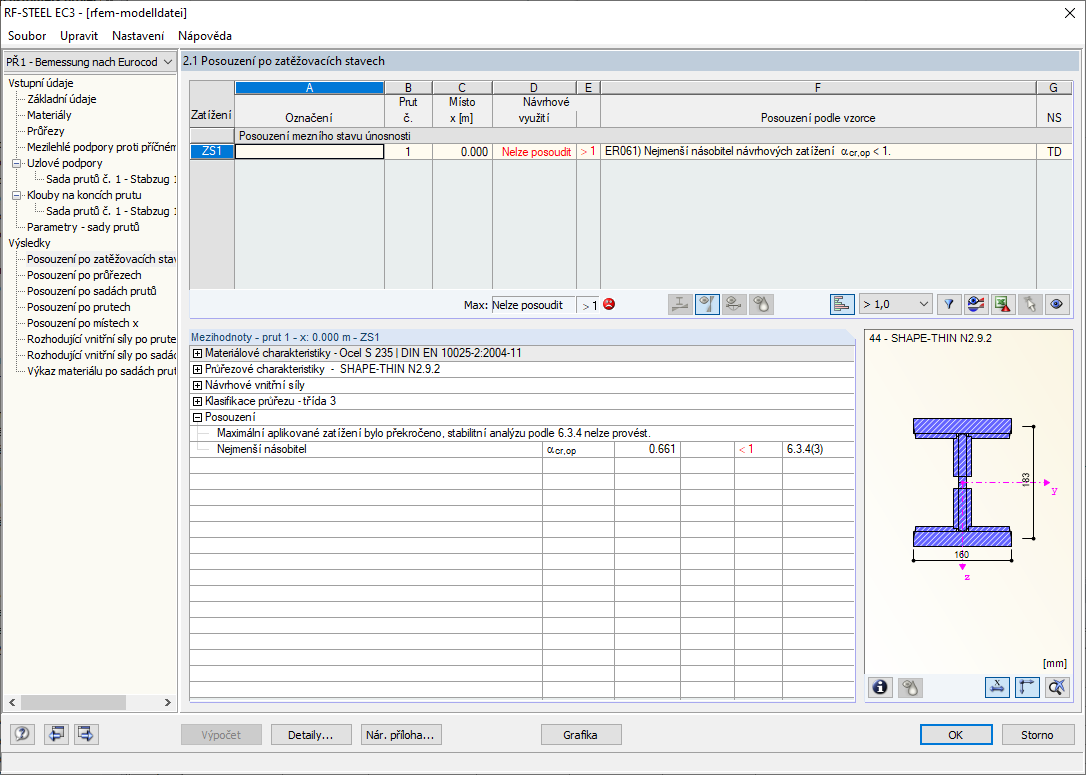The image size is (1086, 775).
Task: Click the magnifier reset-zoom icon under section preview
Action: tap(1057, 687)
